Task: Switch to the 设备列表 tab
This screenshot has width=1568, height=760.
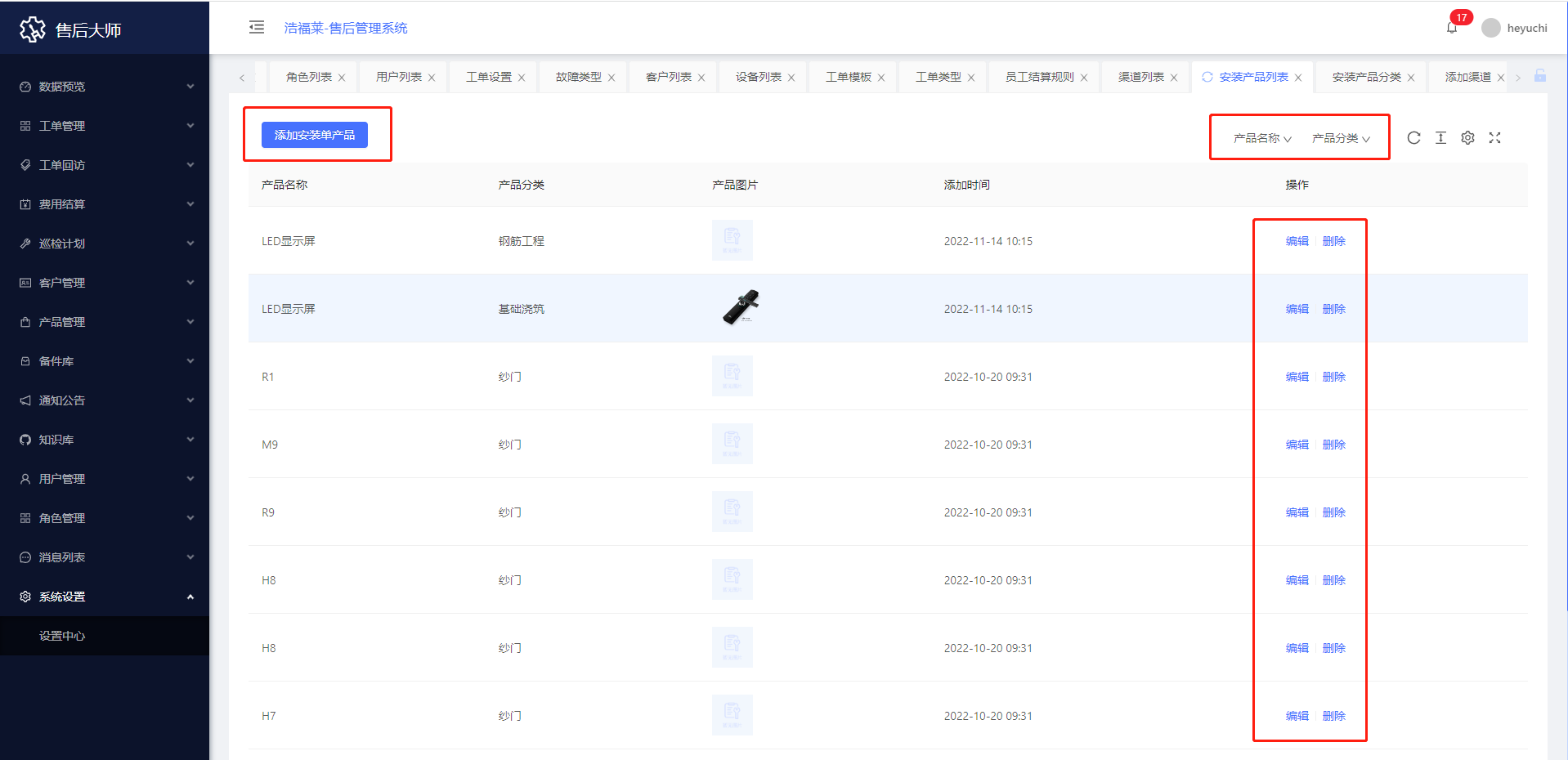Action: 758,77
